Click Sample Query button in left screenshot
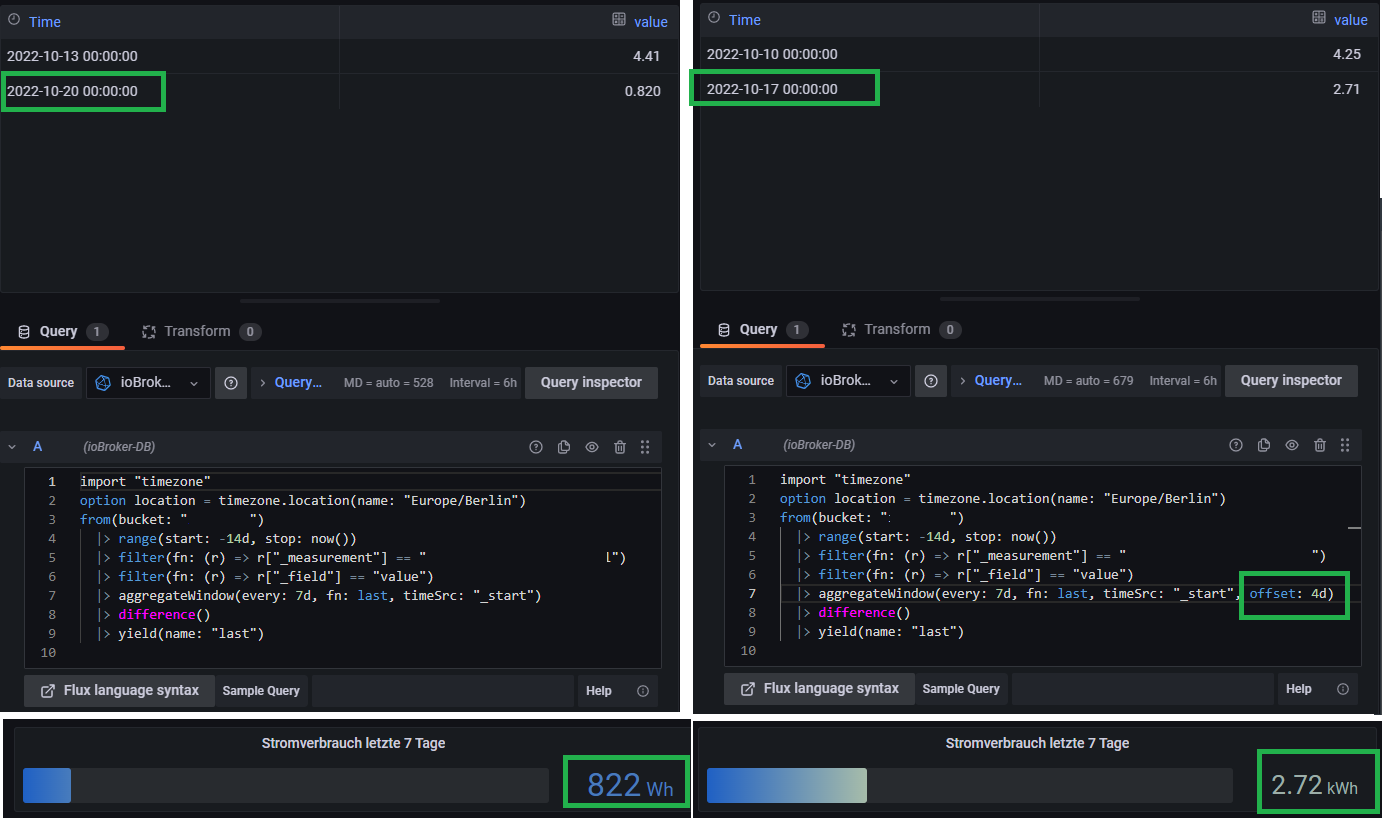The height and width of the screenshot is (818, 1382). coord(261,691)
